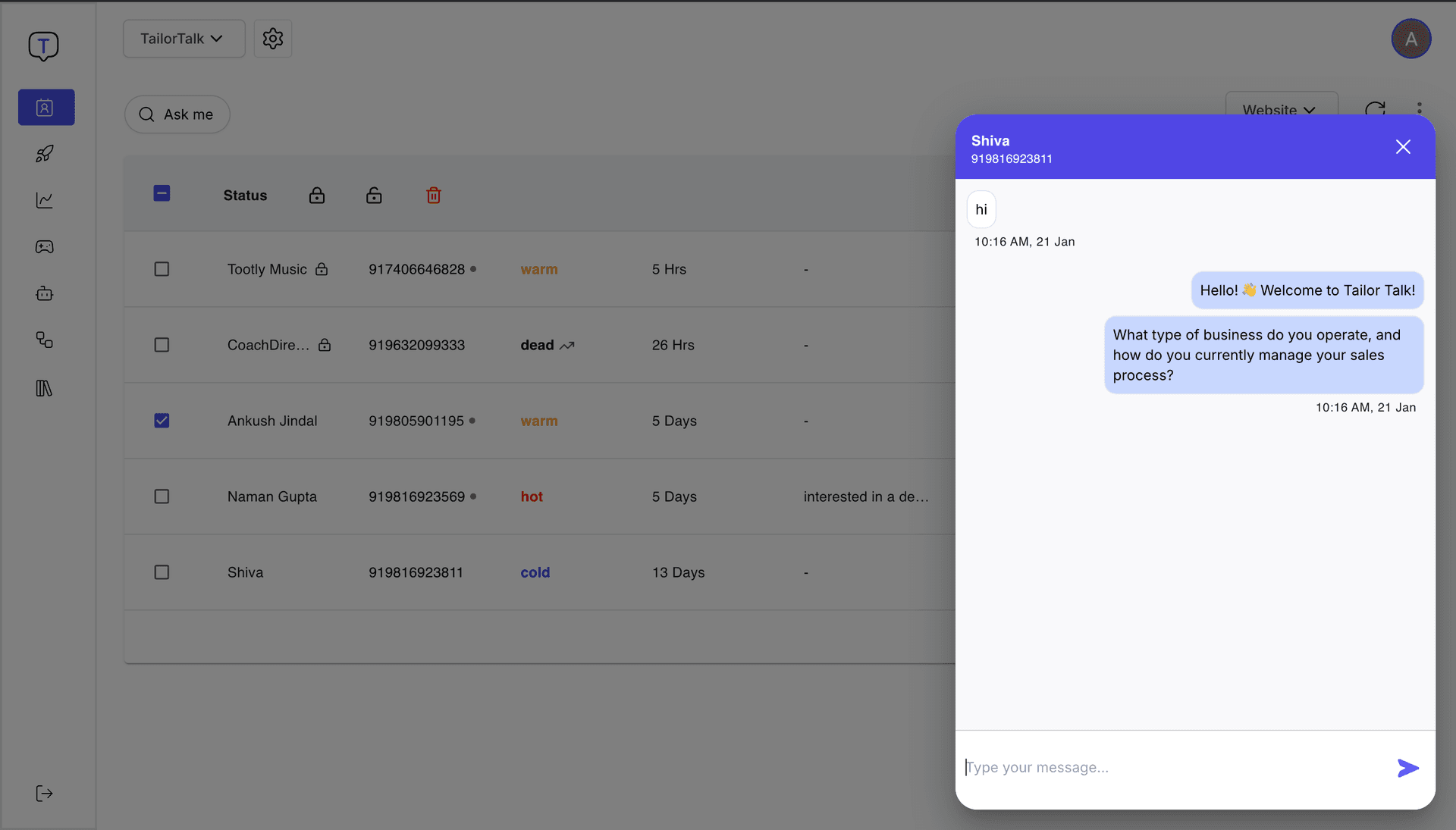The image size is (1456, 830).
Task: Tick the Naman Gupta row checkbox
Action: tap(162, 496)
